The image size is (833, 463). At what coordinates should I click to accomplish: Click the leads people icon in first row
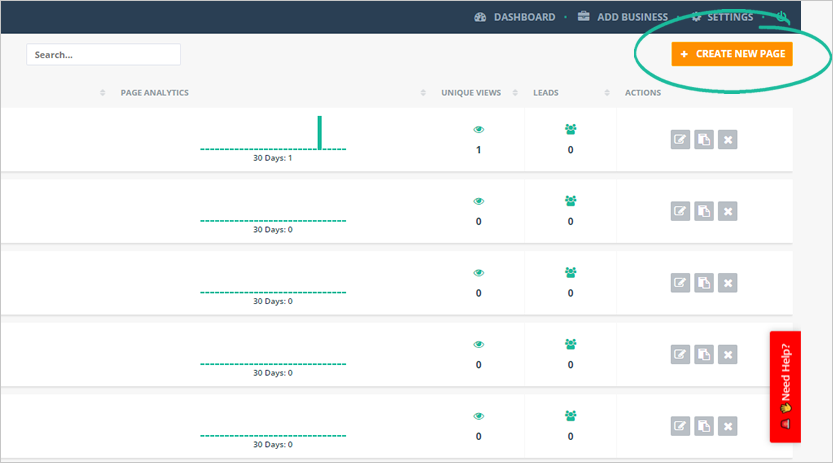point(570,129)
